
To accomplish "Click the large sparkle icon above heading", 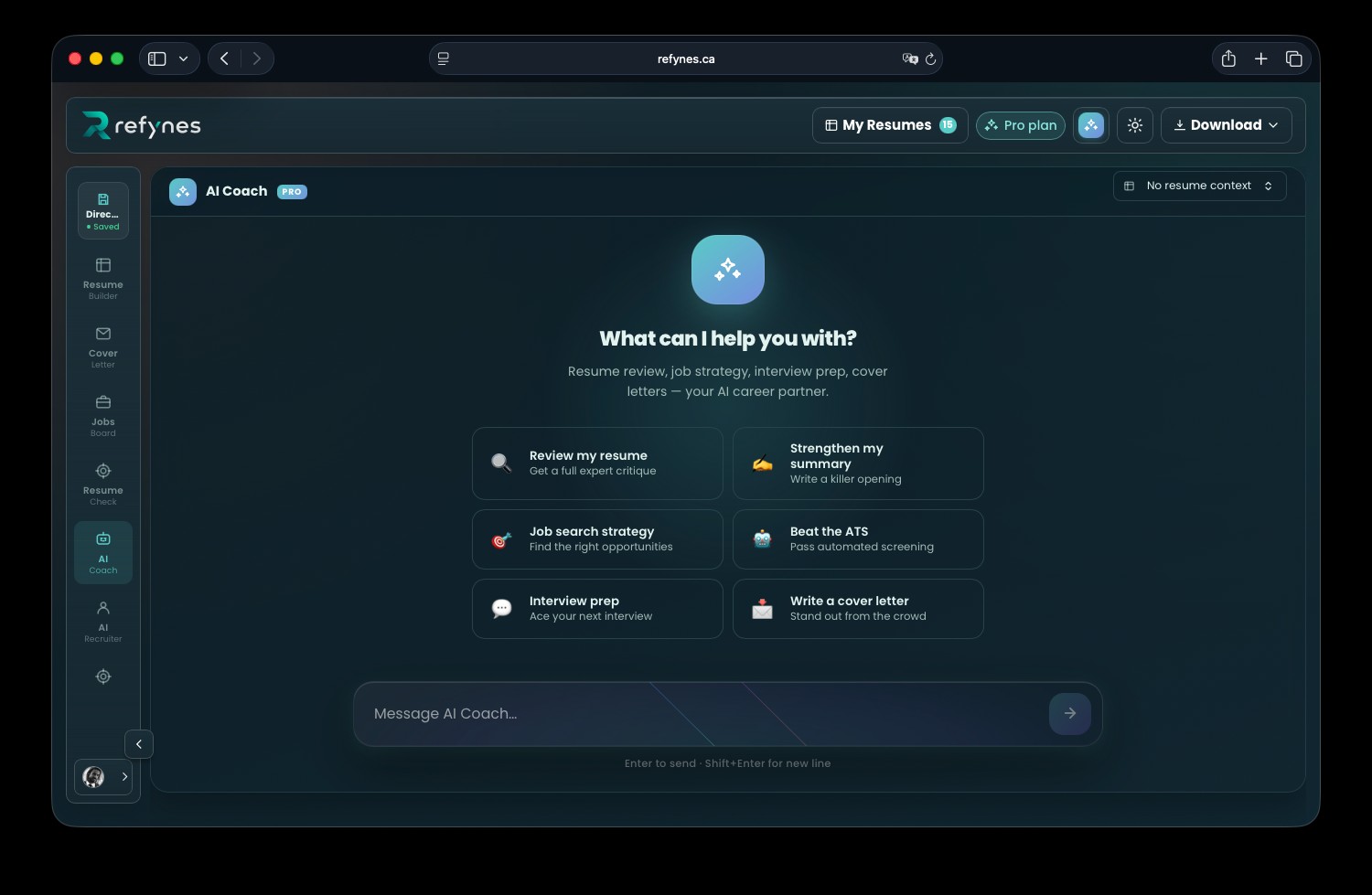I will [728, 270].
